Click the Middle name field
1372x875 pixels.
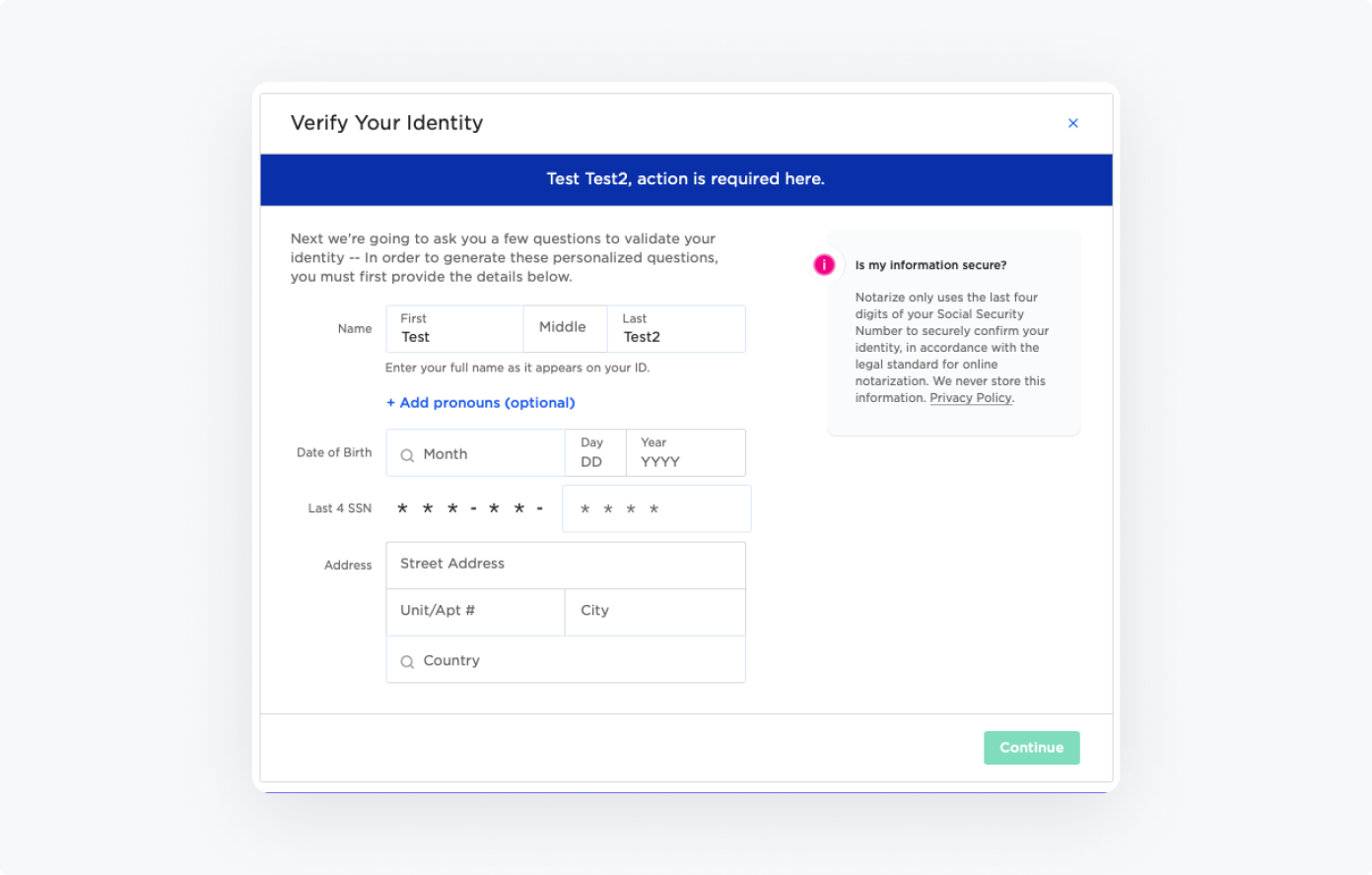pyautogui.click(x=565, y=328)
